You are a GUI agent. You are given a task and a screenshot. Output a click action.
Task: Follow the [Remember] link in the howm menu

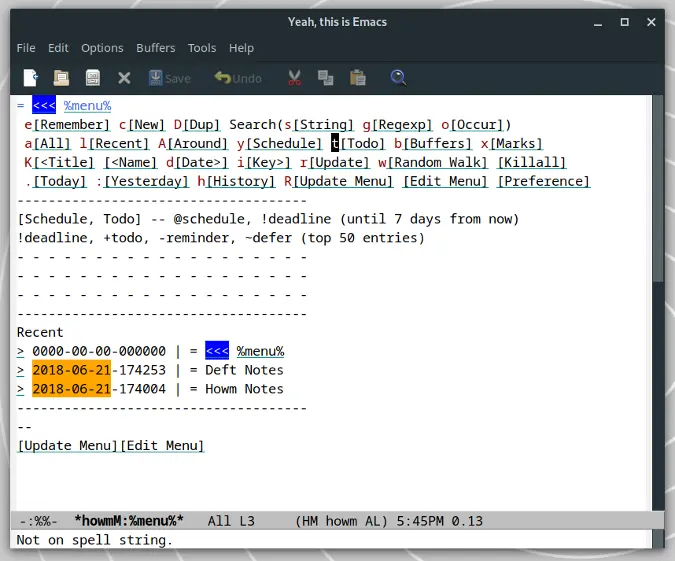pyautogui.click(x=71, y=125)
